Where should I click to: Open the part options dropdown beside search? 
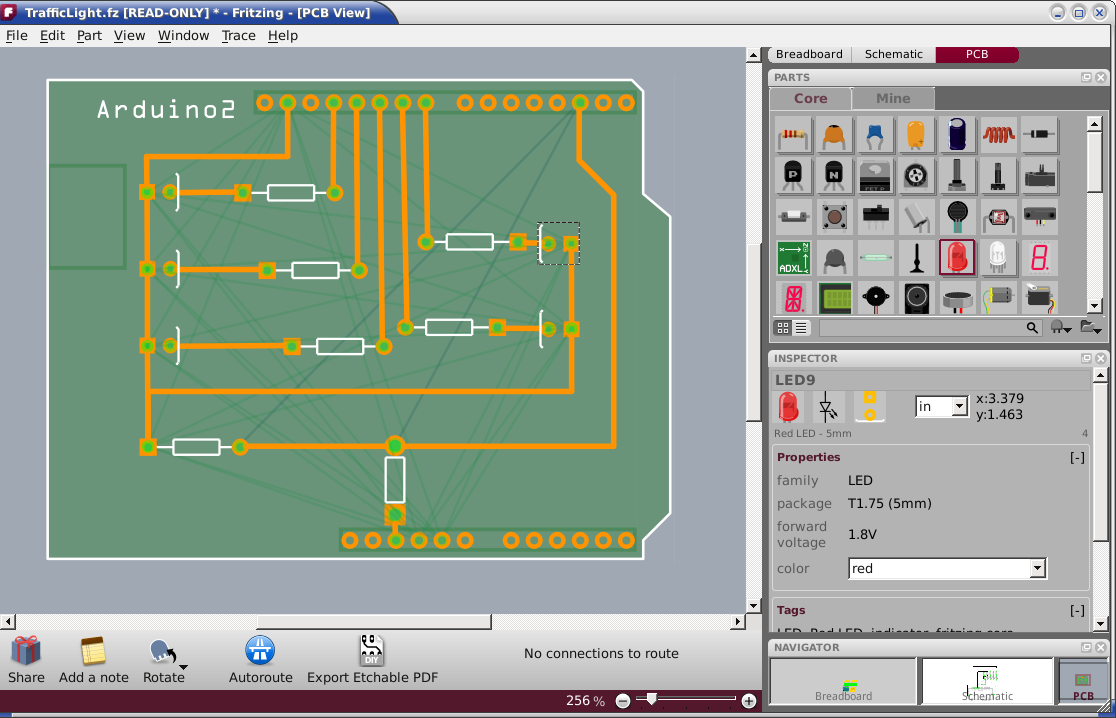tap(1061, 327)
